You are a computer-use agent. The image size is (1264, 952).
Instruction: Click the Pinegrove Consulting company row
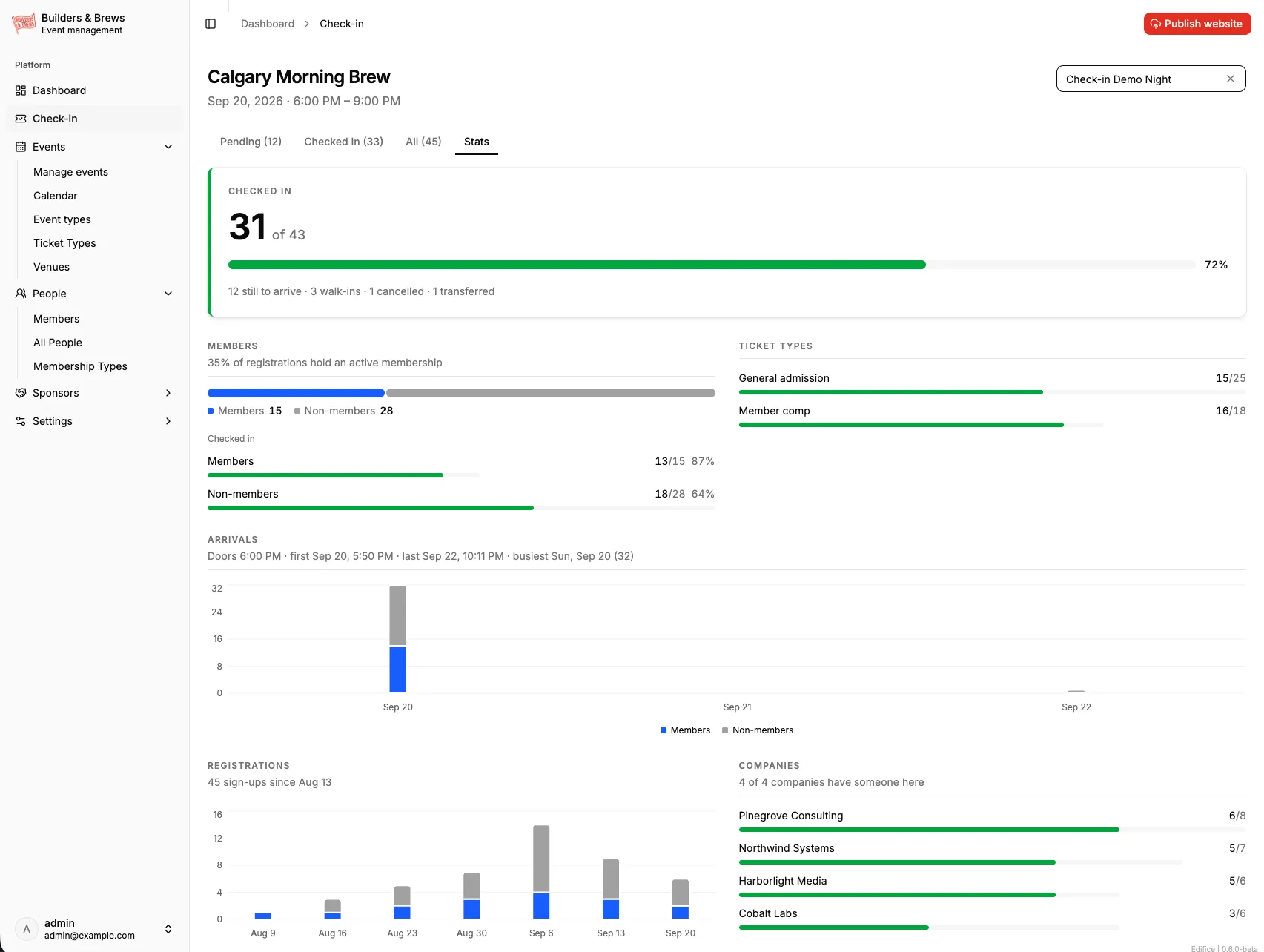[x=992, y=820]
